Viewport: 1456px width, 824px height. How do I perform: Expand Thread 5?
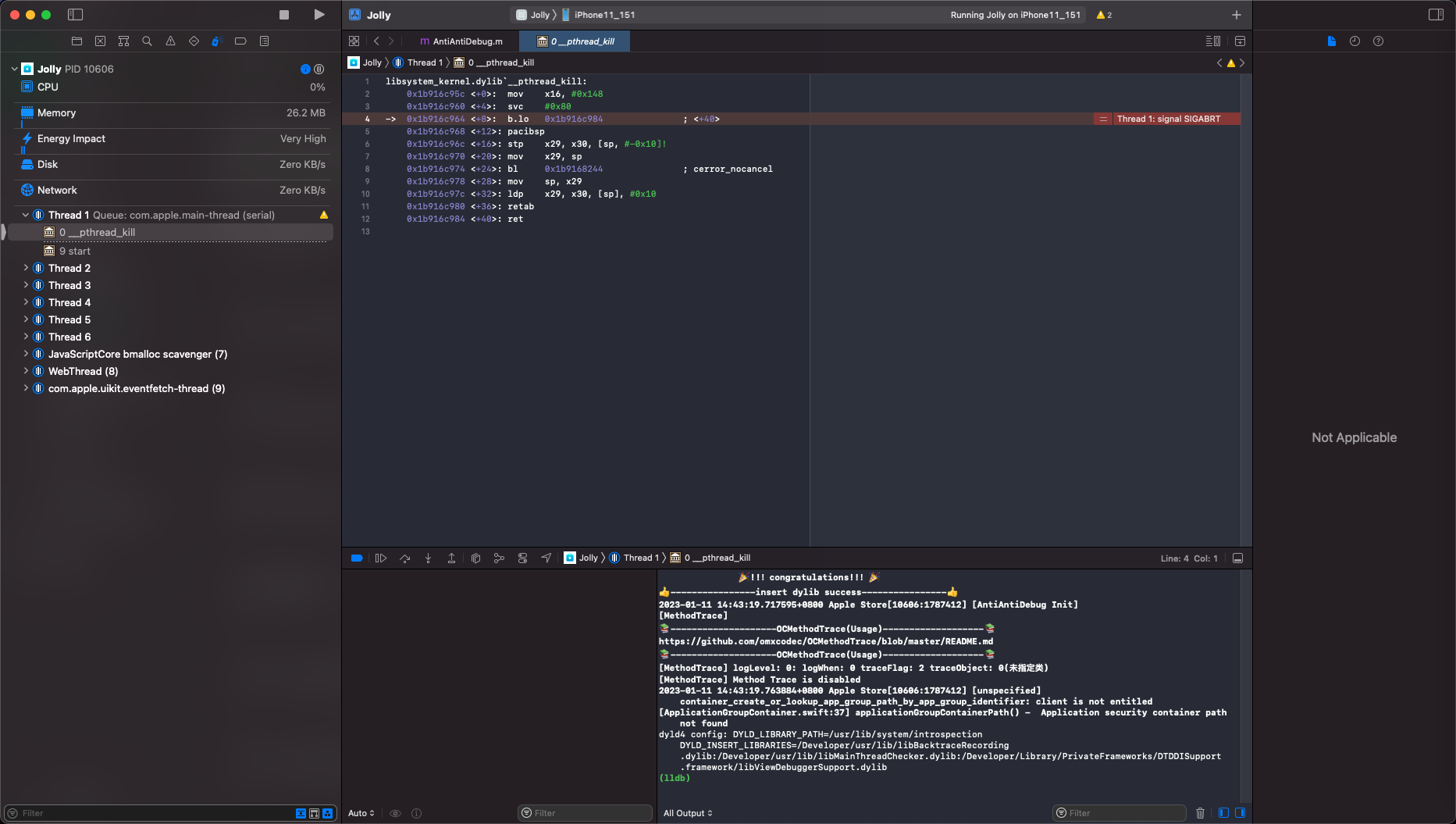click(26, 319)
